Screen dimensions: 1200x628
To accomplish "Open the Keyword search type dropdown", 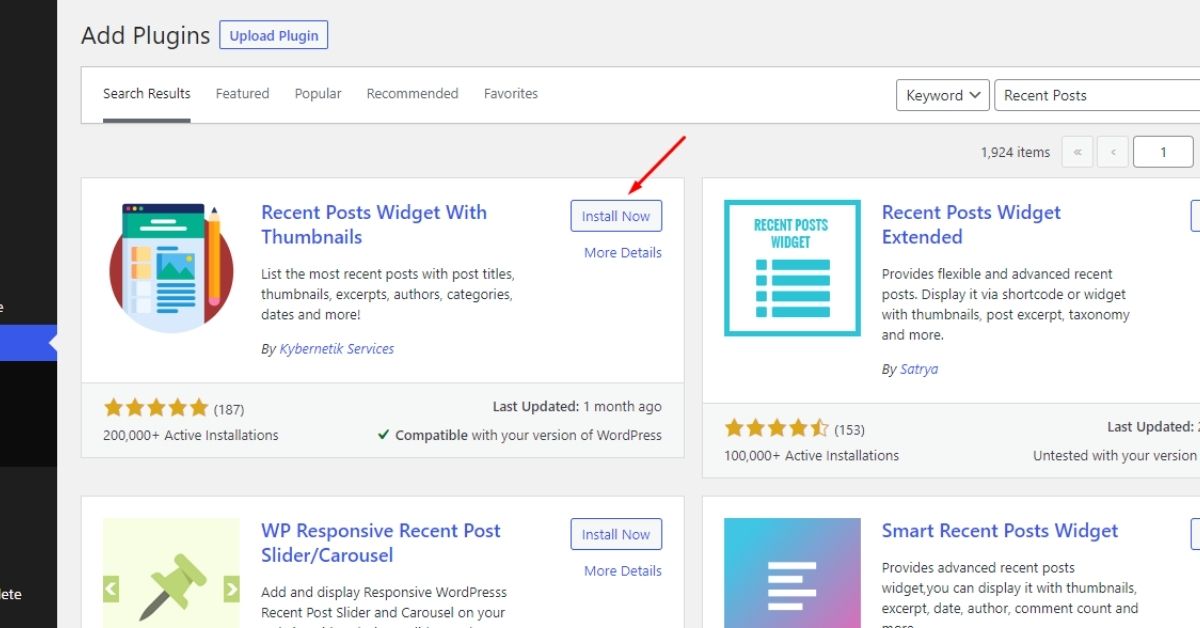I will [942, 95].
